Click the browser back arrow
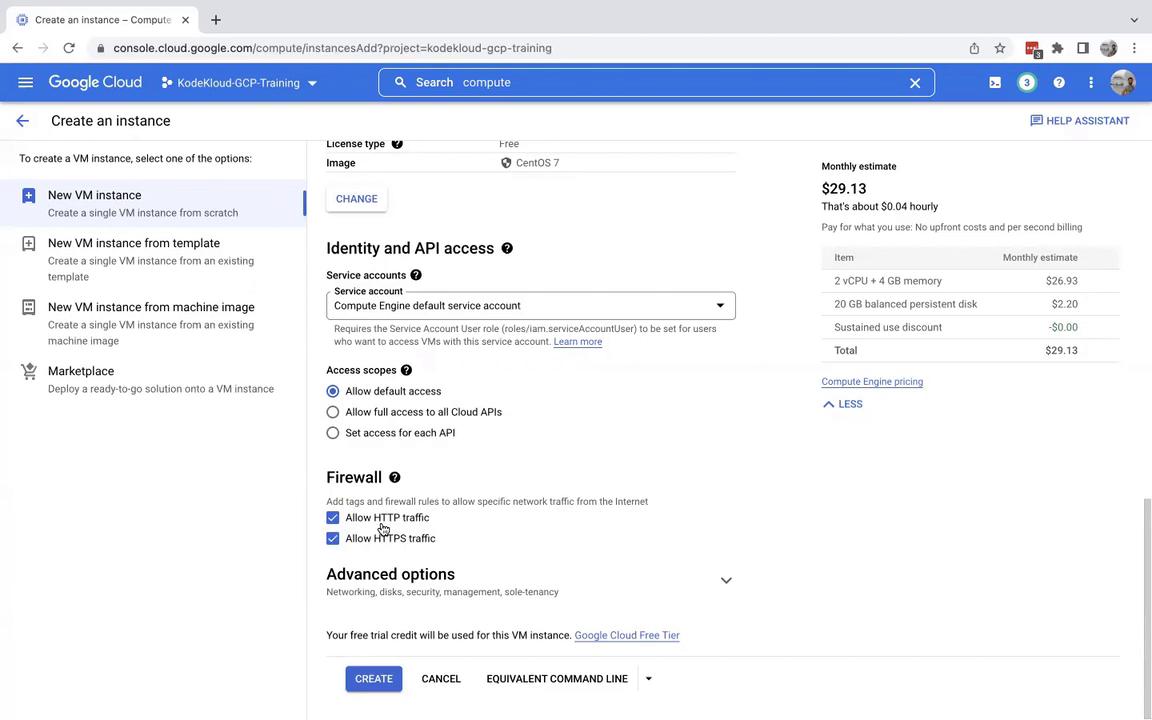This screenshot has height=720, width=1152. pyautogui.click(x=18, y=48)
